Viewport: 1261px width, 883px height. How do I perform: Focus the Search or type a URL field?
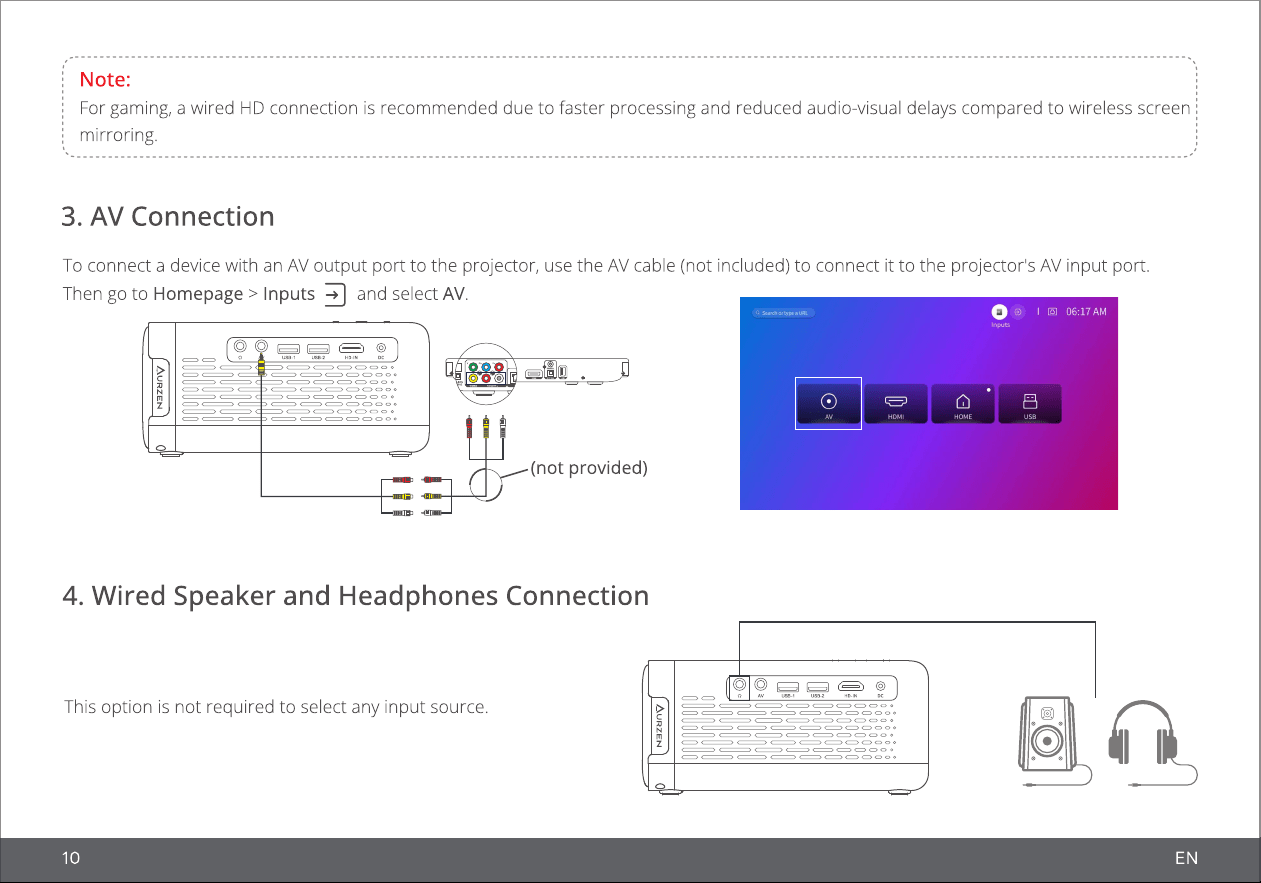(784, 313)
